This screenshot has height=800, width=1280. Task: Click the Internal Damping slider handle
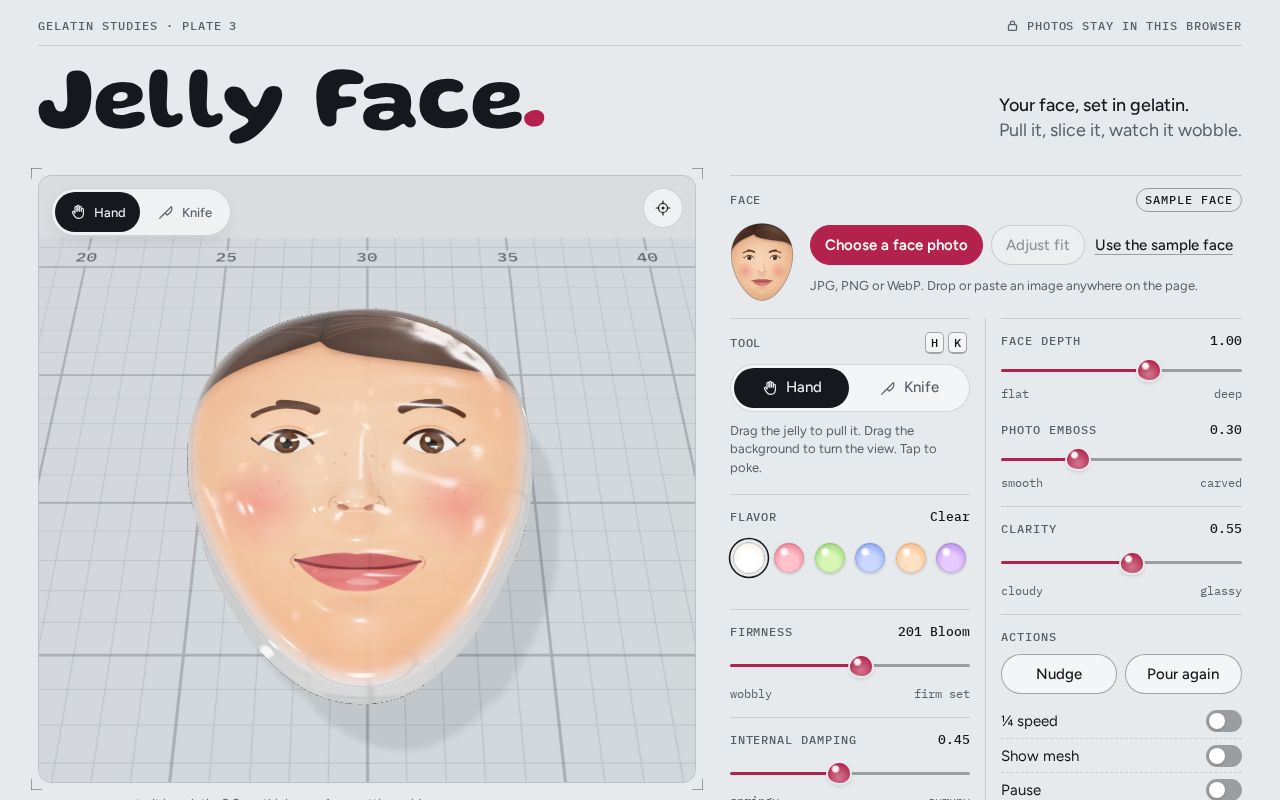click(x=839, y=773)
